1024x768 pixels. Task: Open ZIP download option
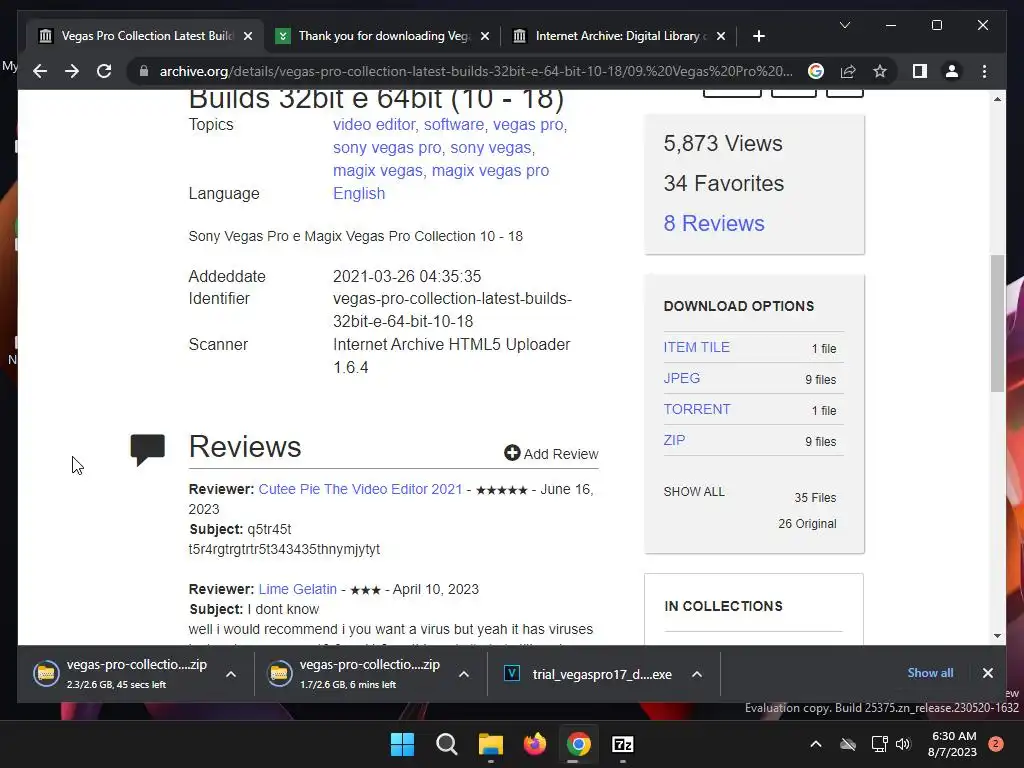(675, 440)
